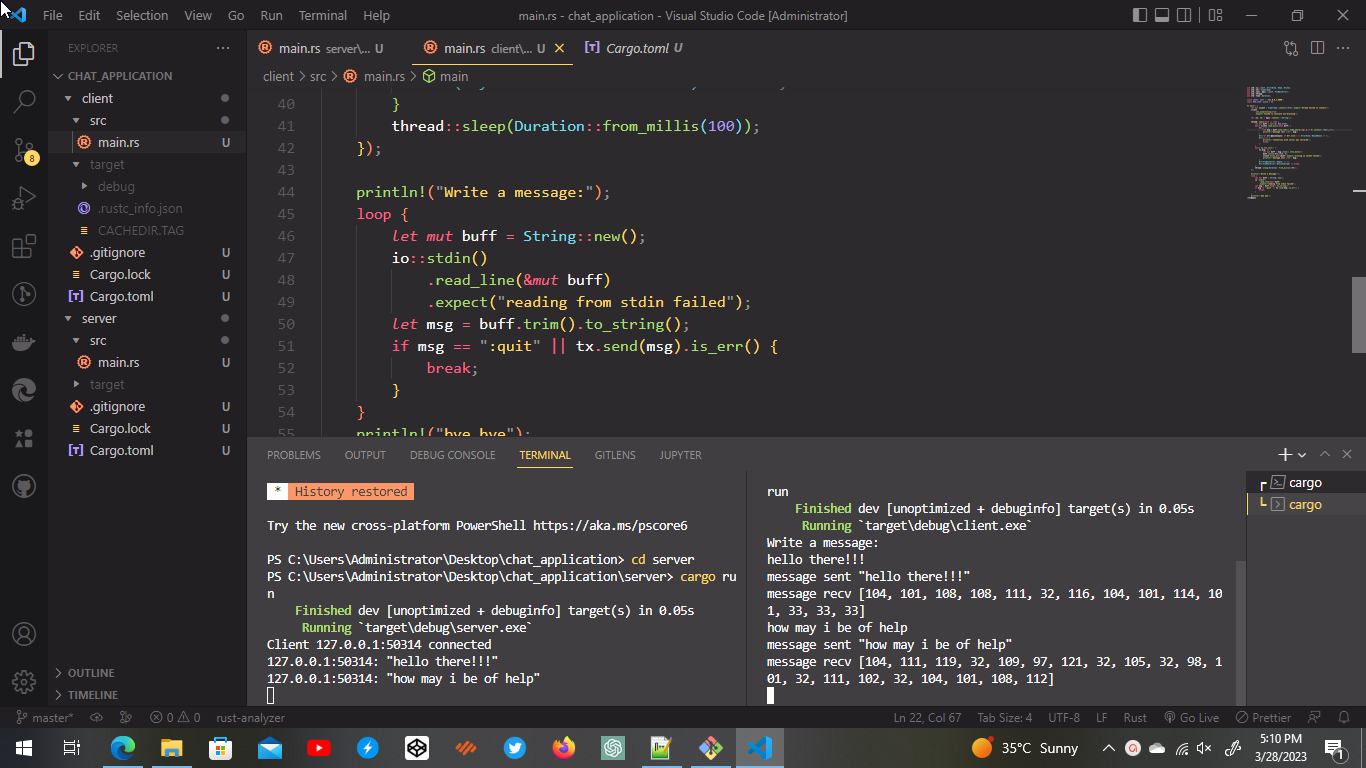Open the Selection menu

[142, 15]
